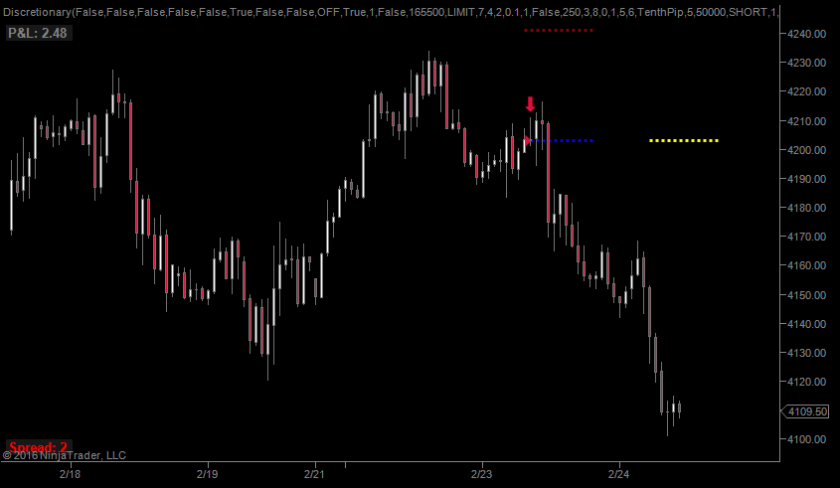Click the red triangle entry marker at 4203
Viewport: 840px width, 488px height.
[x=527, y=140]
